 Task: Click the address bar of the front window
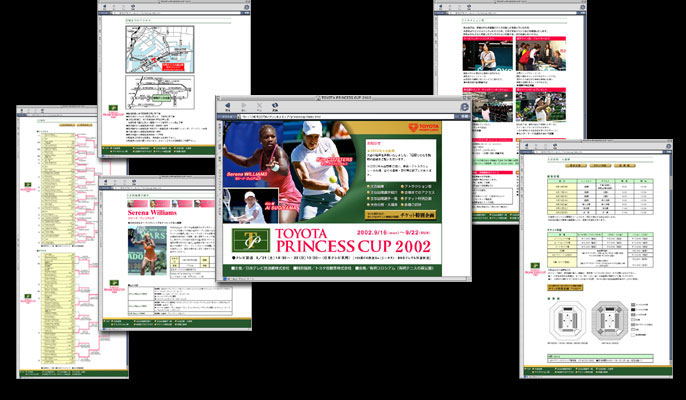(346, 117)
